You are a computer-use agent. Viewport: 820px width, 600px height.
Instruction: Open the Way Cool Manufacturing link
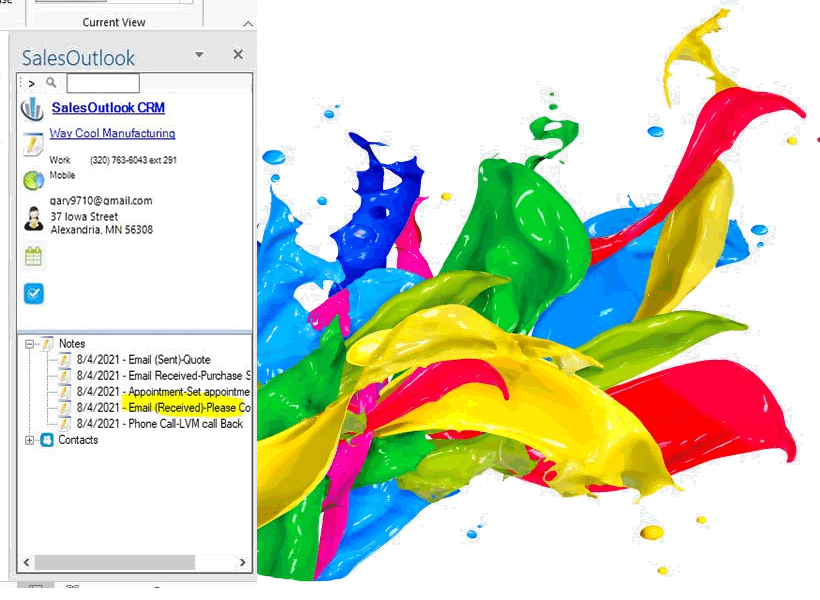(x=112, y=133)
